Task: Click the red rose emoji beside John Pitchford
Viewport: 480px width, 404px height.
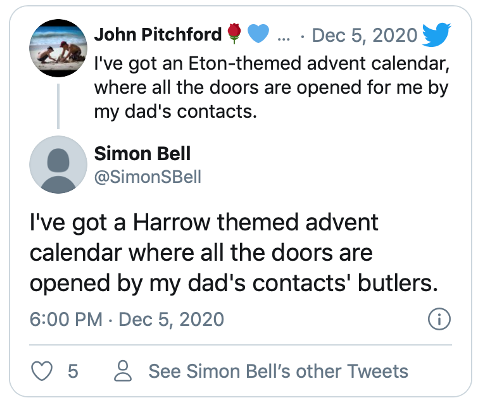Action: 234,34
